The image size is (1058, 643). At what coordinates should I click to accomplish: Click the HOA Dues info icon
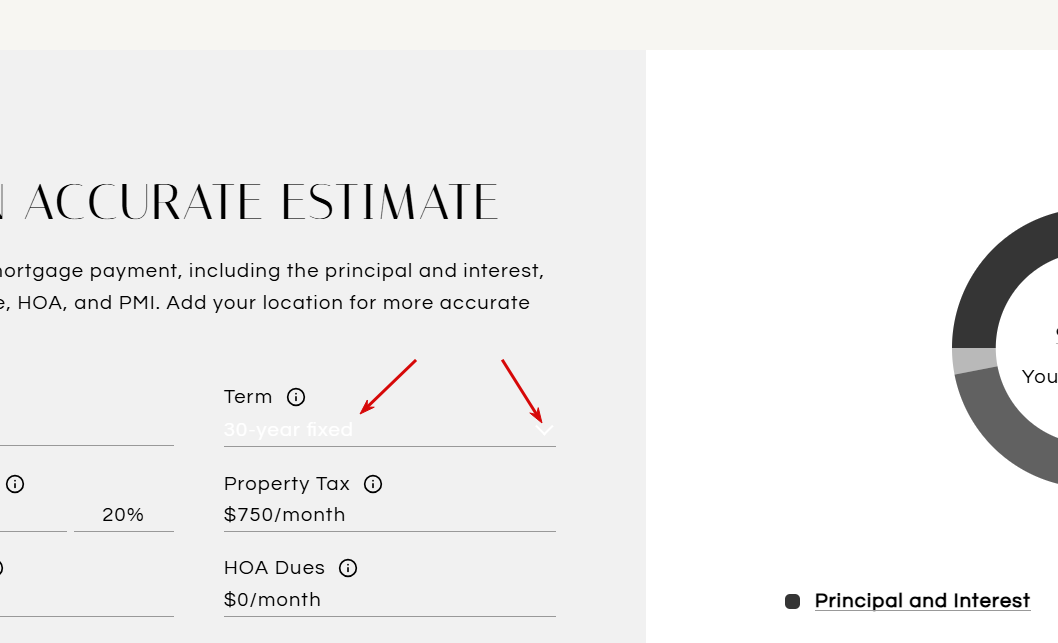click(348, 568)
